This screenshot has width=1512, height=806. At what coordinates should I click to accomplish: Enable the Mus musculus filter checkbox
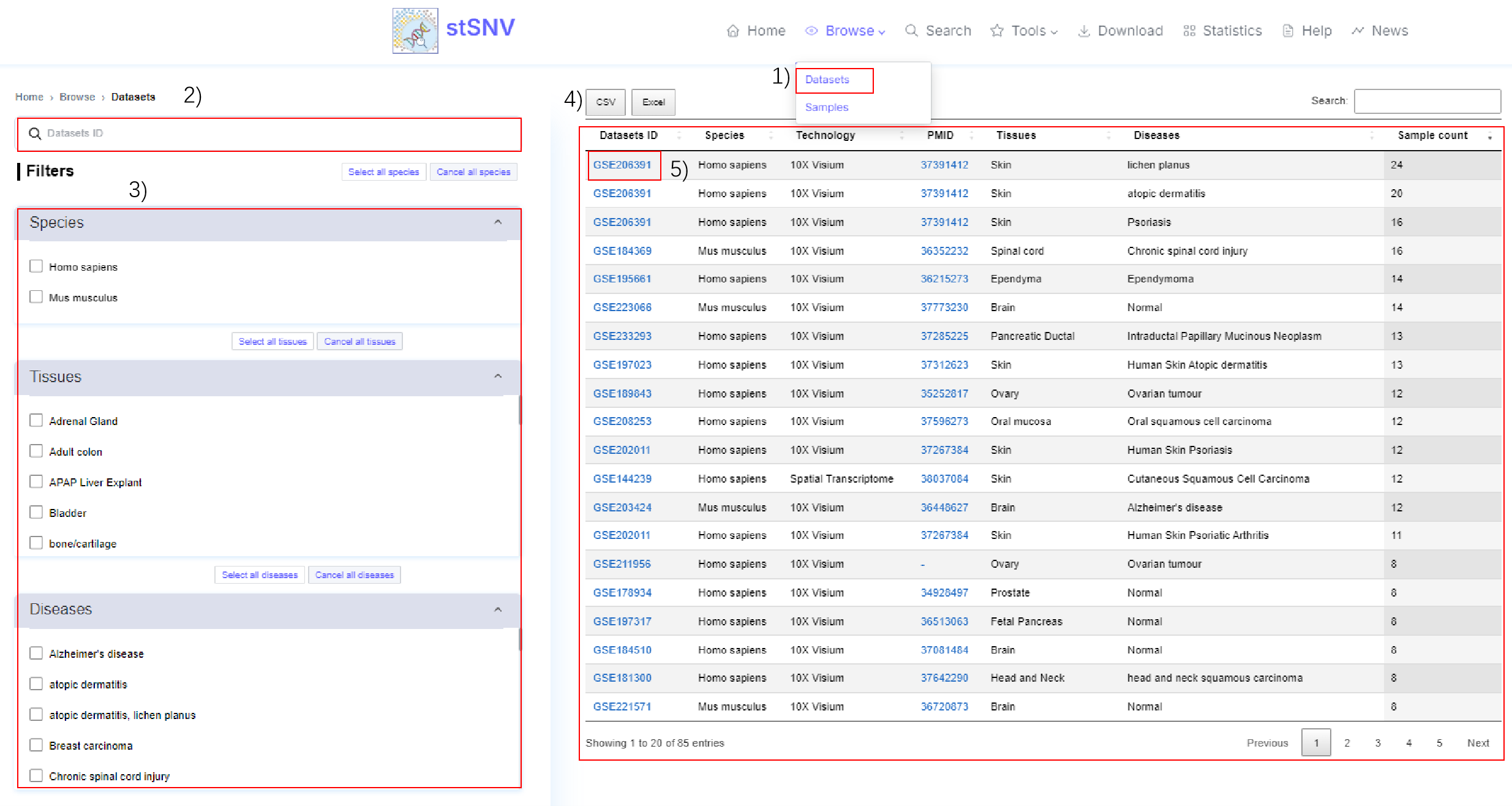coord(36,297)
